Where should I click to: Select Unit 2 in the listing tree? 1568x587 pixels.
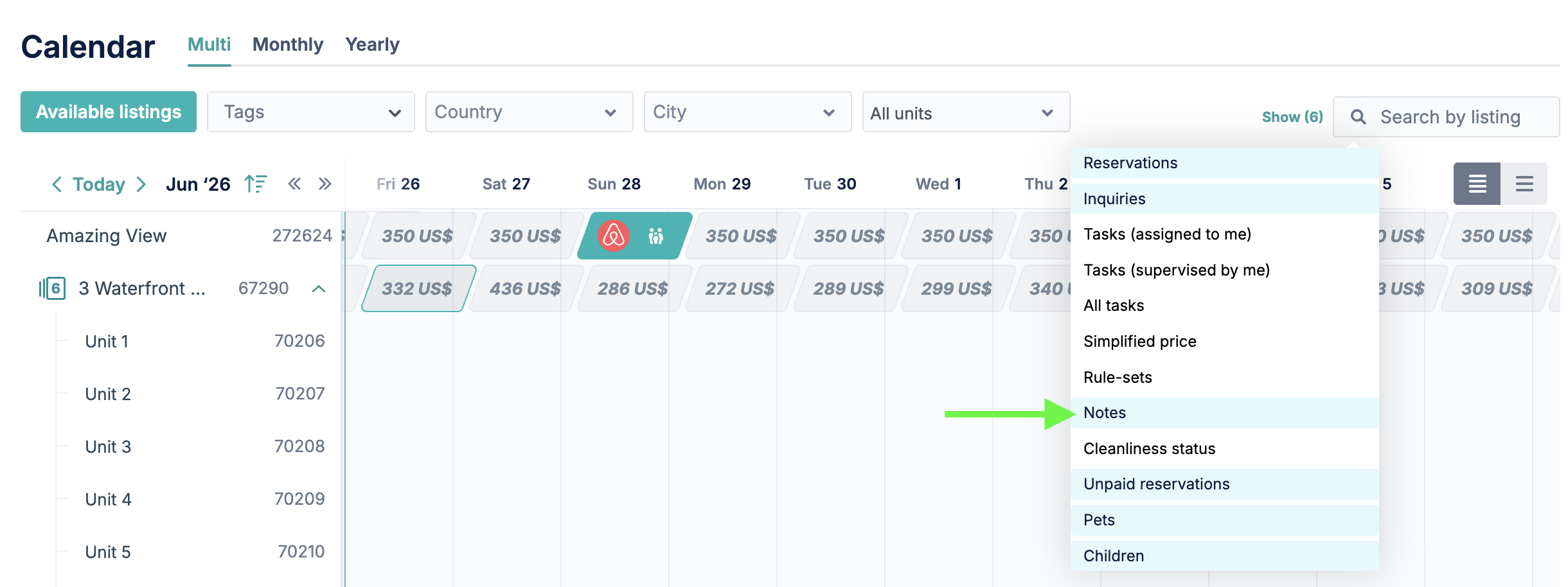[x=108, y=394]
